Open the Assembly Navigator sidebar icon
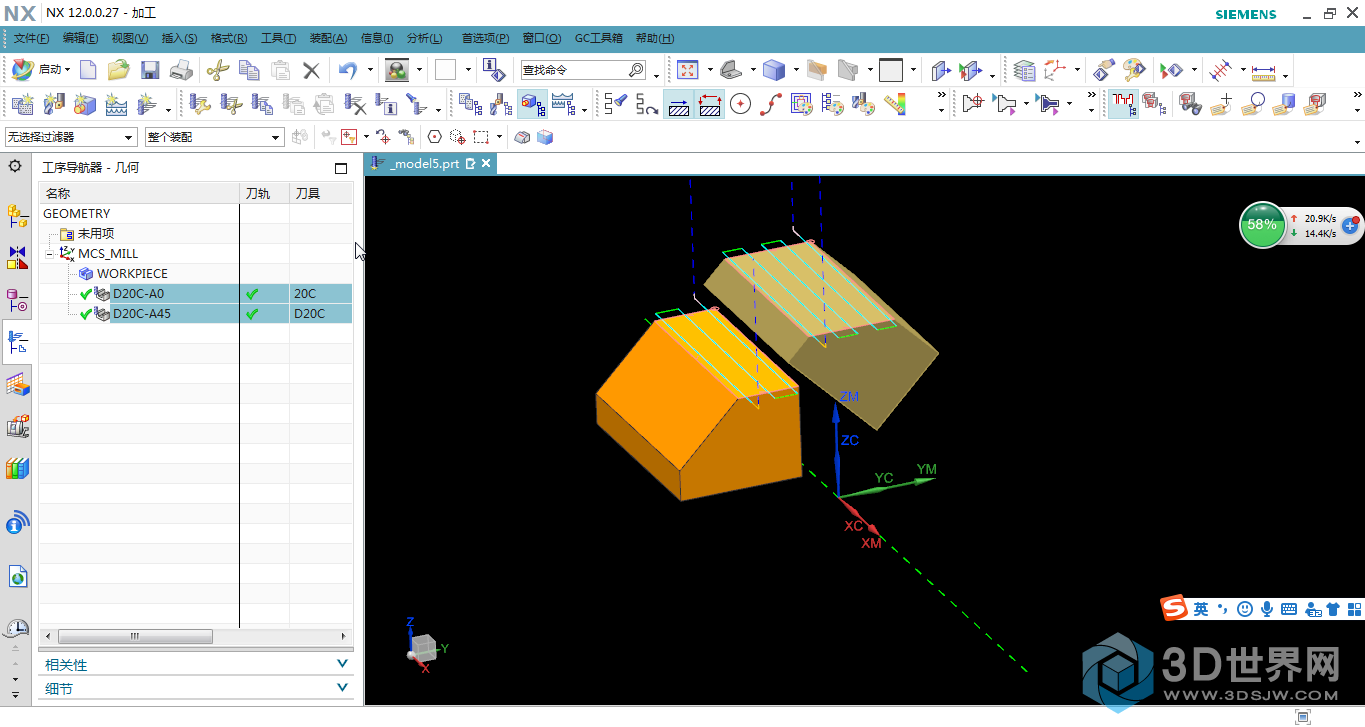The width and height of the screenshot is (1365, 727). pos(18,216)
